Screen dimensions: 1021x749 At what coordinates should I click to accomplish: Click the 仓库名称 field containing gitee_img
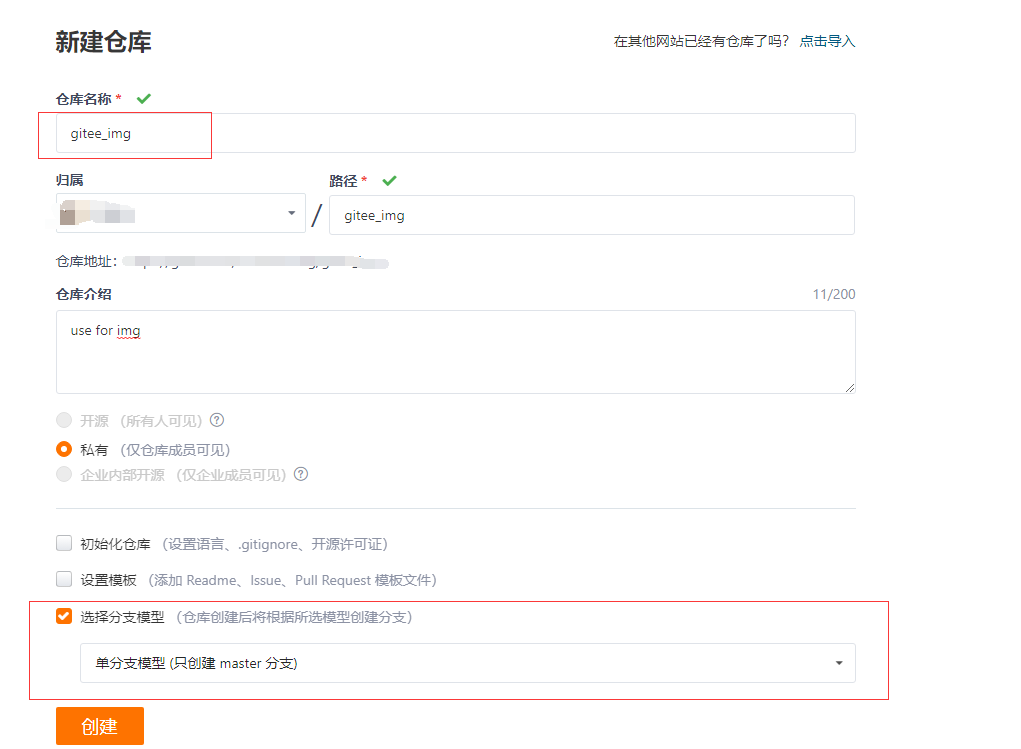click(456, 134)
